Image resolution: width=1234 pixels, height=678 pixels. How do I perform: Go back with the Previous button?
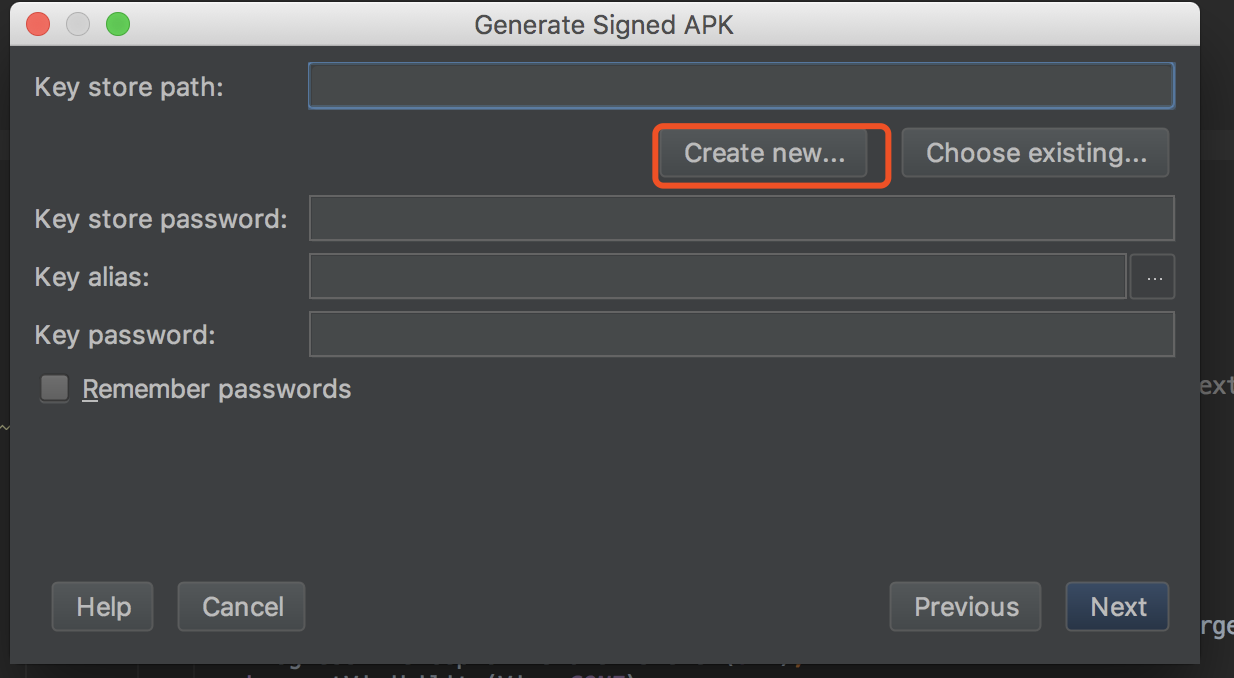point(965,607)
